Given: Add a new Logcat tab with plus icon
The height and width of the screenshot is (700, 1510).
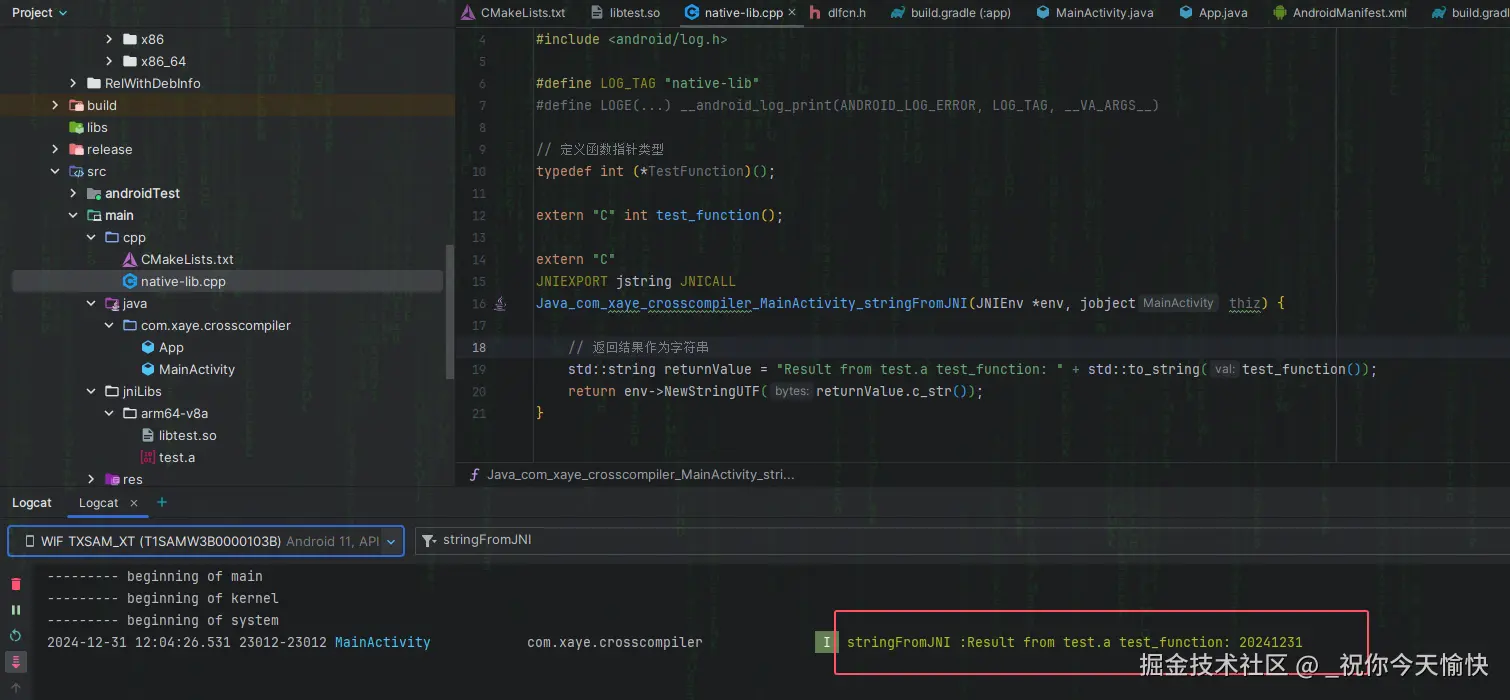Looking at the screenshot, I should [162, 502].
